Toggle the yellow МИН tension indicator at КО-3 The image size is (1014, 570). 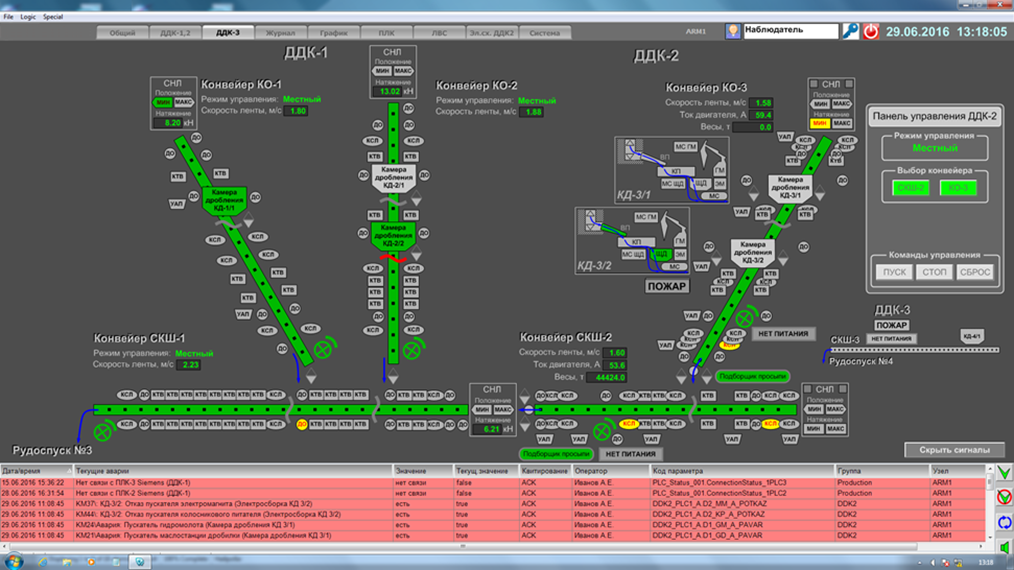pyautogui.click(x=820, y=124)
